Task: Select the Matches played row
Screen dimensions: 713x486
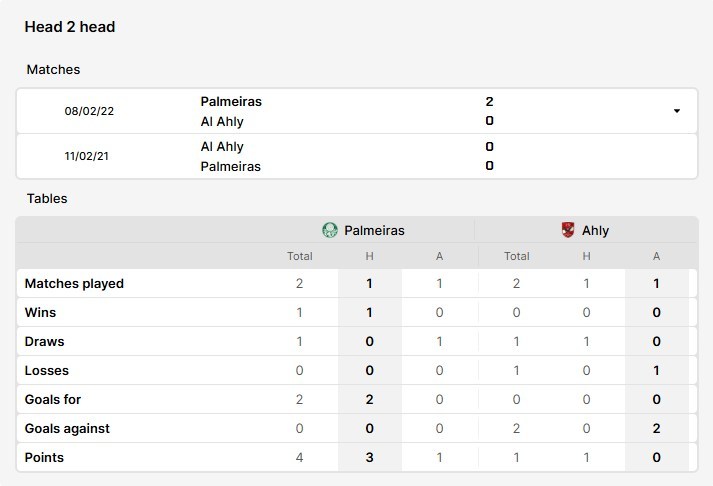Action: tap(356, 283)
